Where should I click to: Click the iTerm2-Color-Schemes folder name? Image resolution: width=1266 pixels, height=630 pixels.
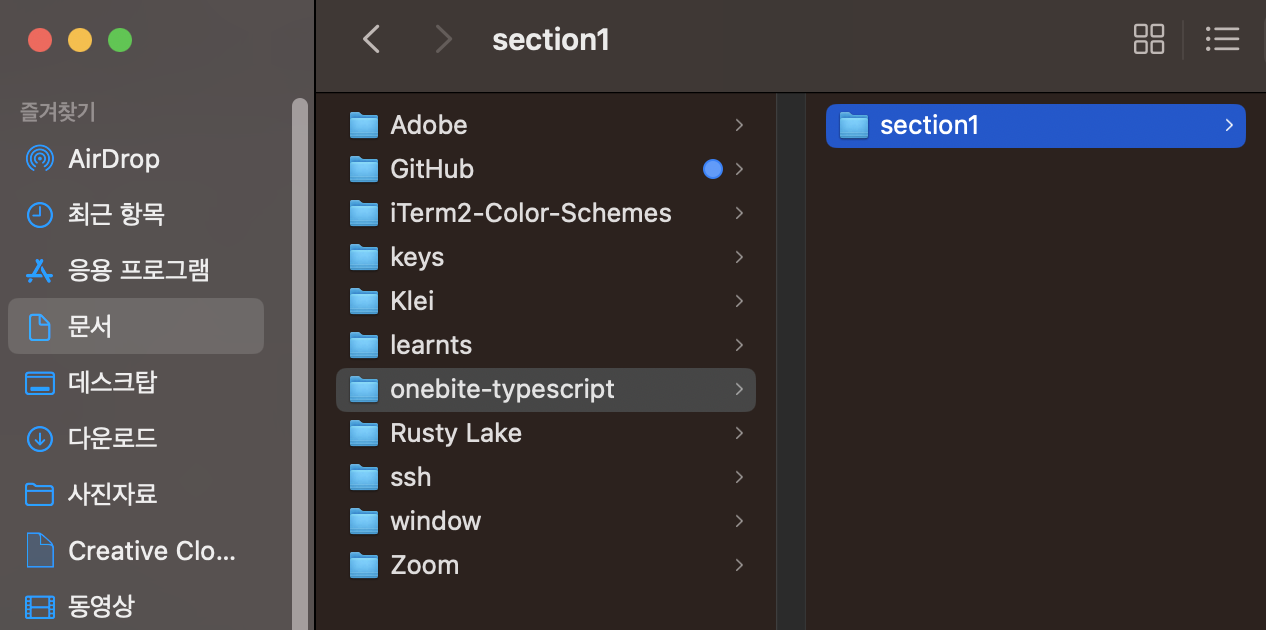pyautogui.click(x=531, y=213)
